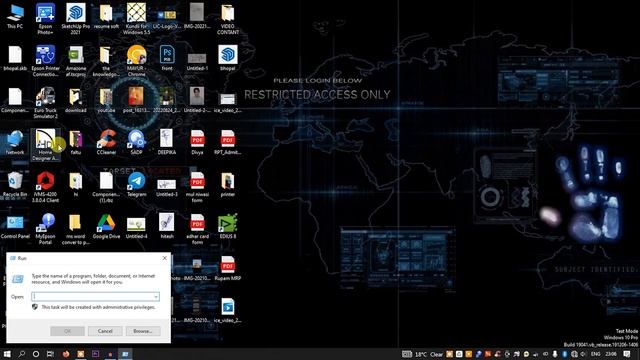Launch Telegram shortcut

pyautogui.click(x=136, y=184)
